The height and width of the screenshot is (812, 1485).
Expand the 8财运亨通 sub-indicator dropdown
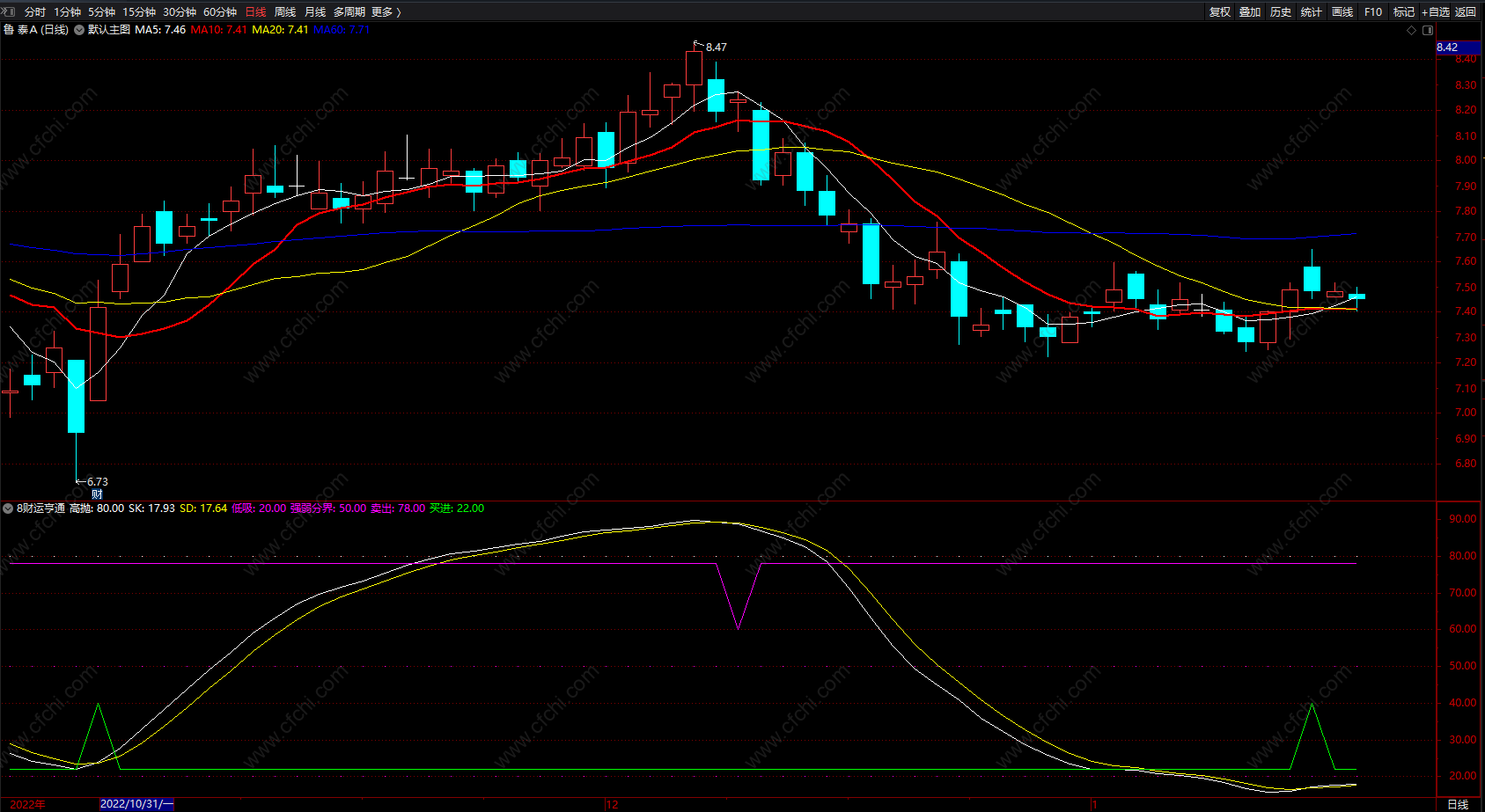coord(8,508)
